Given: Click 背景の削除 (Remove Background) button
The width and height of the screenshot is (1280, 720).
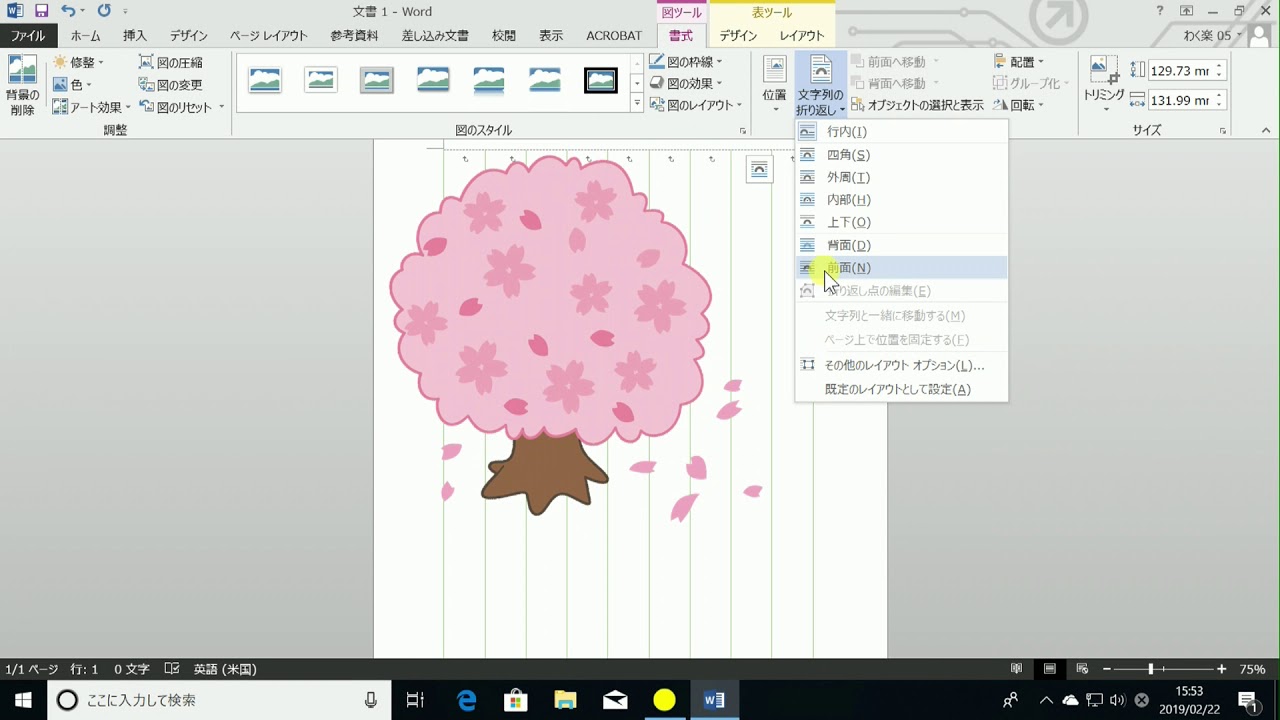Looking at the screenshot, I should click(22, 86).
